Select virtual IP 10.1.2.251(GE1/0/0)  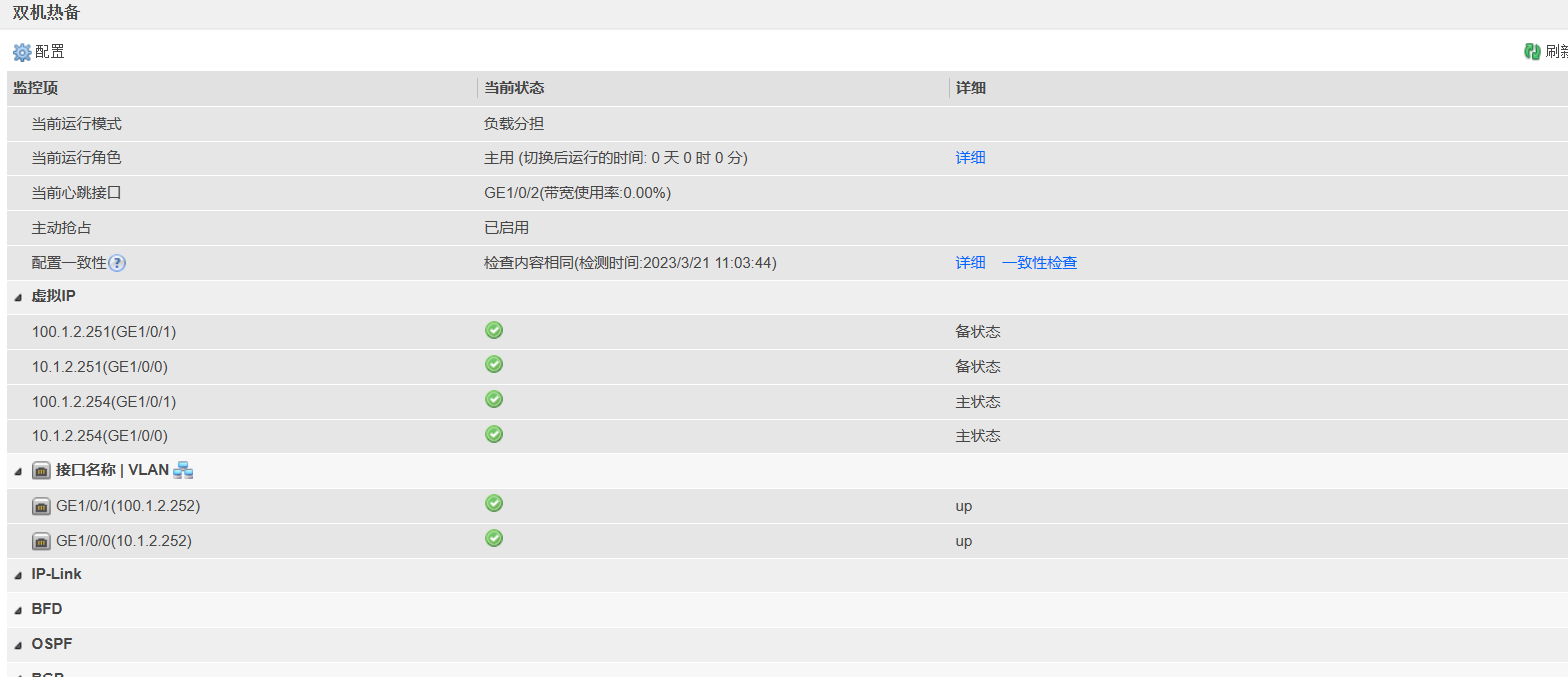(x=100, y=367)
